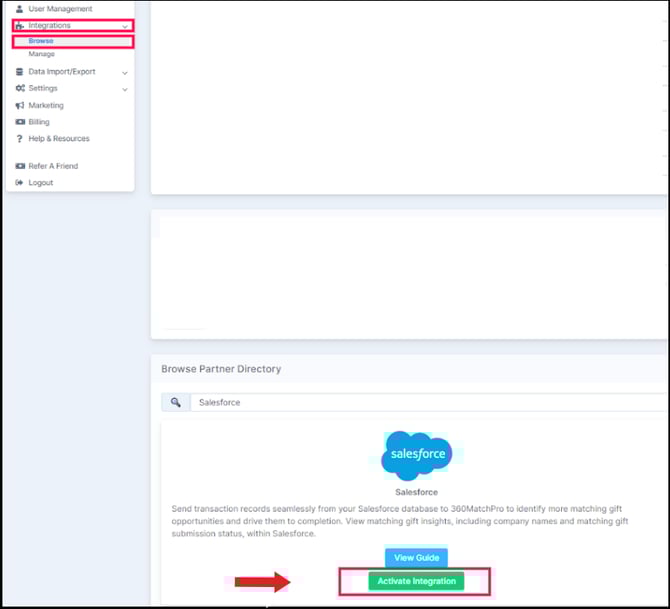Image resolution: width=670 pixels, height=609 pixels.
Task: Go to Marketing page
Action: [x=46, y=105]
